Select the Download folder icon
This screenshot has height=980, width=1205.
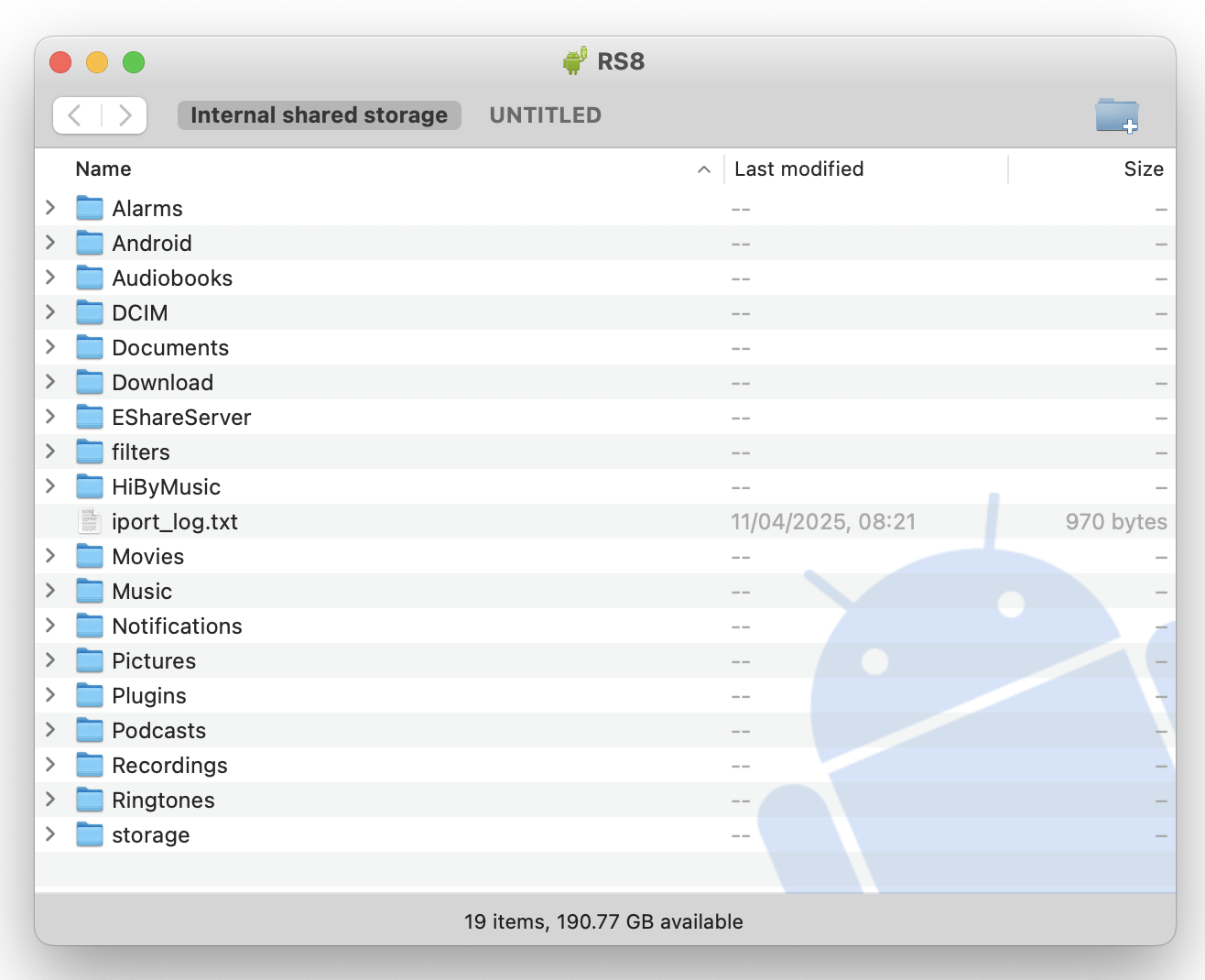90,383
